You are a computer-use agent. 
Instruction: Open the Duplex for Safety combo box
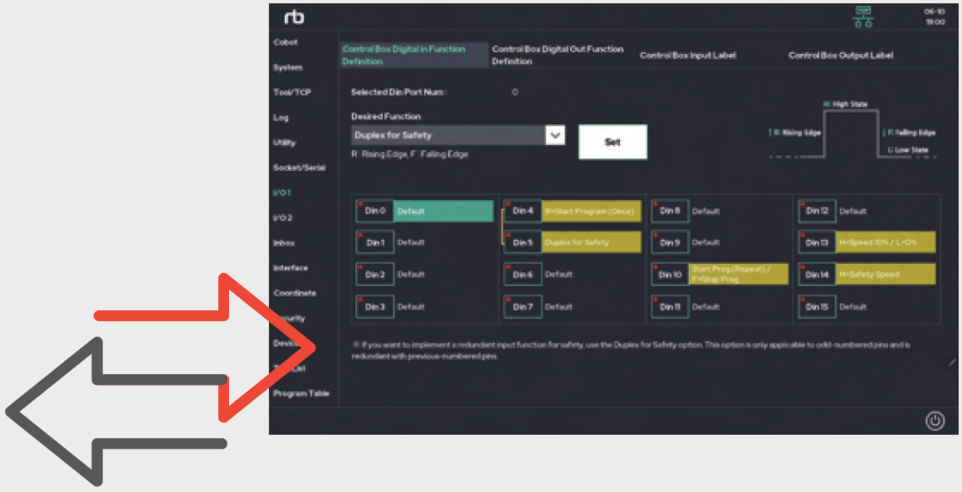pos(448,135)
